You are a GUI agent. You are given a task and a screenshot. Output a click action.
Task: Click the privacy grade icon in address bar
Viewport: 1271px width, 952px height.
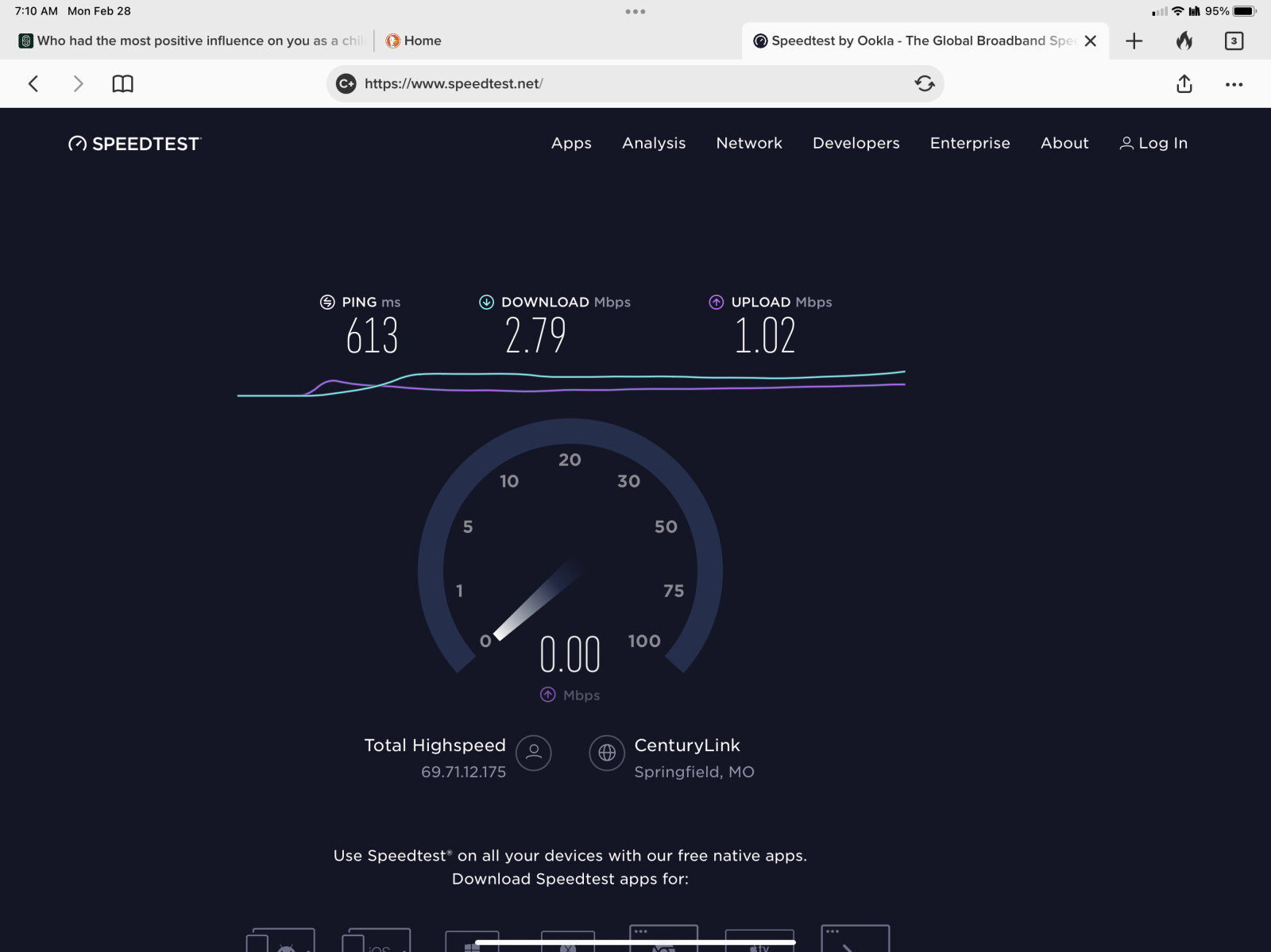pyautogui.click(x=346, y=83)
